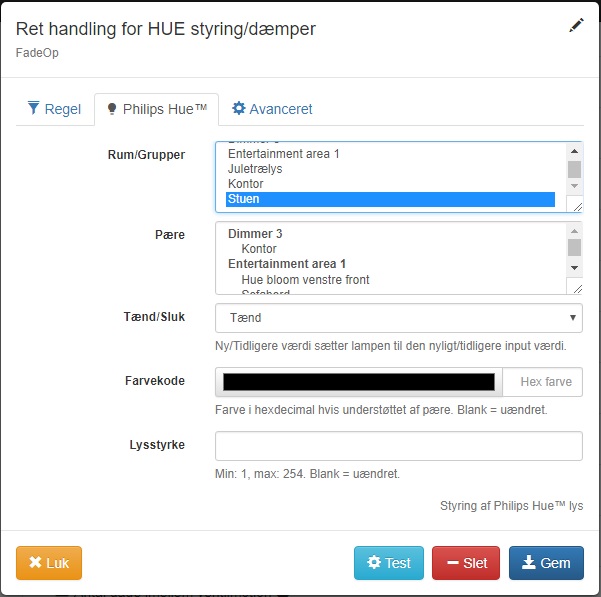The image size is (601, 597).
Task: Choose Kontor in the Rum/Grupper list
Action: pos(246,184)
